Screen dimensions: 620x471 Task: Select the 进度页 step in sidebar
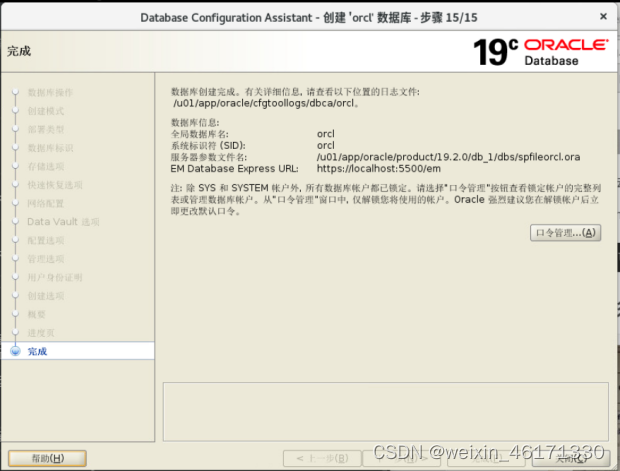pos(41,333)
